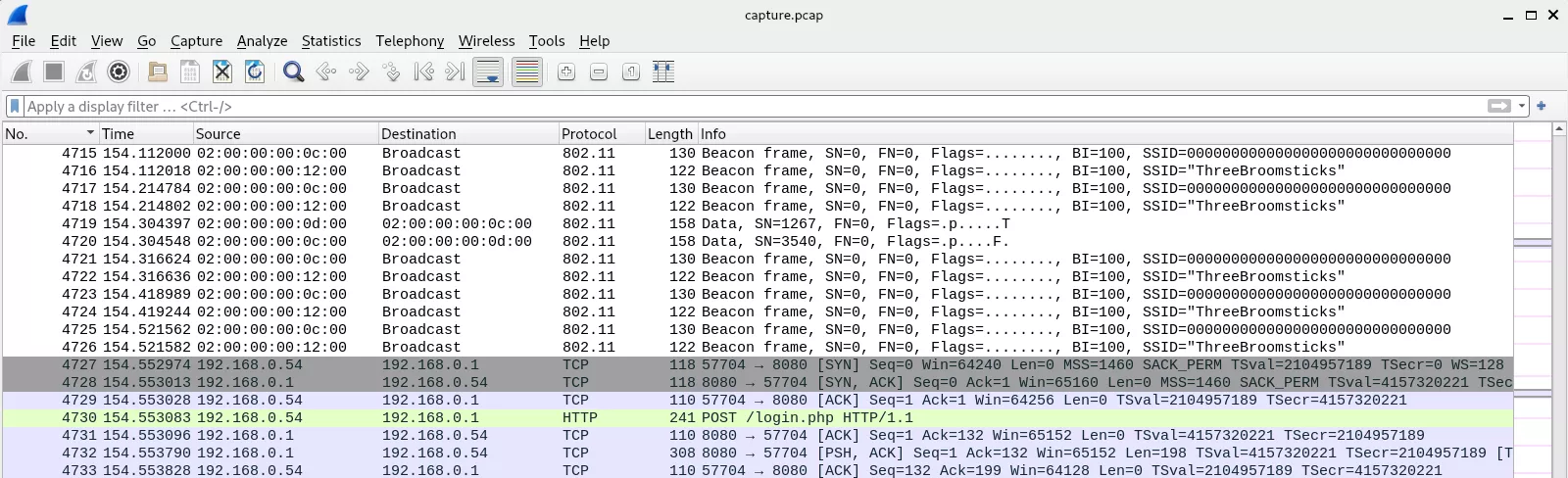Focus the display filter input field
This screenshot has width=1568, height=478.
(753, 106)
